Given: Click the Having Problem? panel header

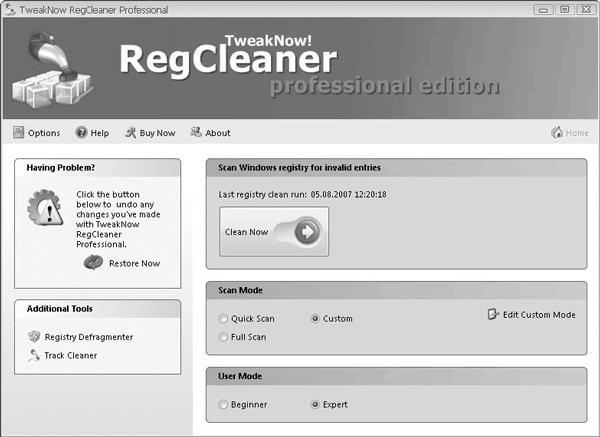Looking at the screenshot, I should pos(98,168).
